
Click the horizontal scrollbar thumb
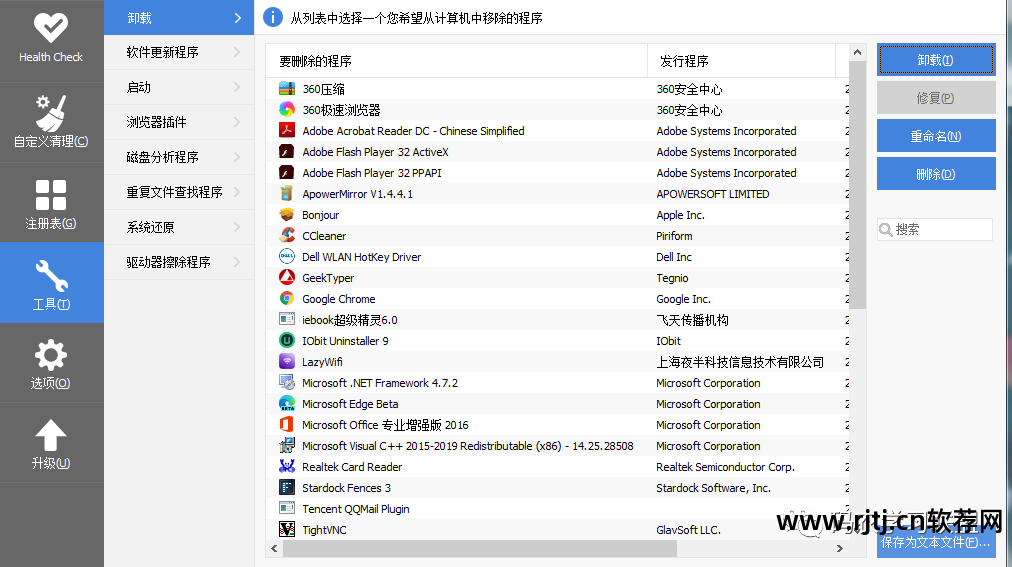point(480,548)
